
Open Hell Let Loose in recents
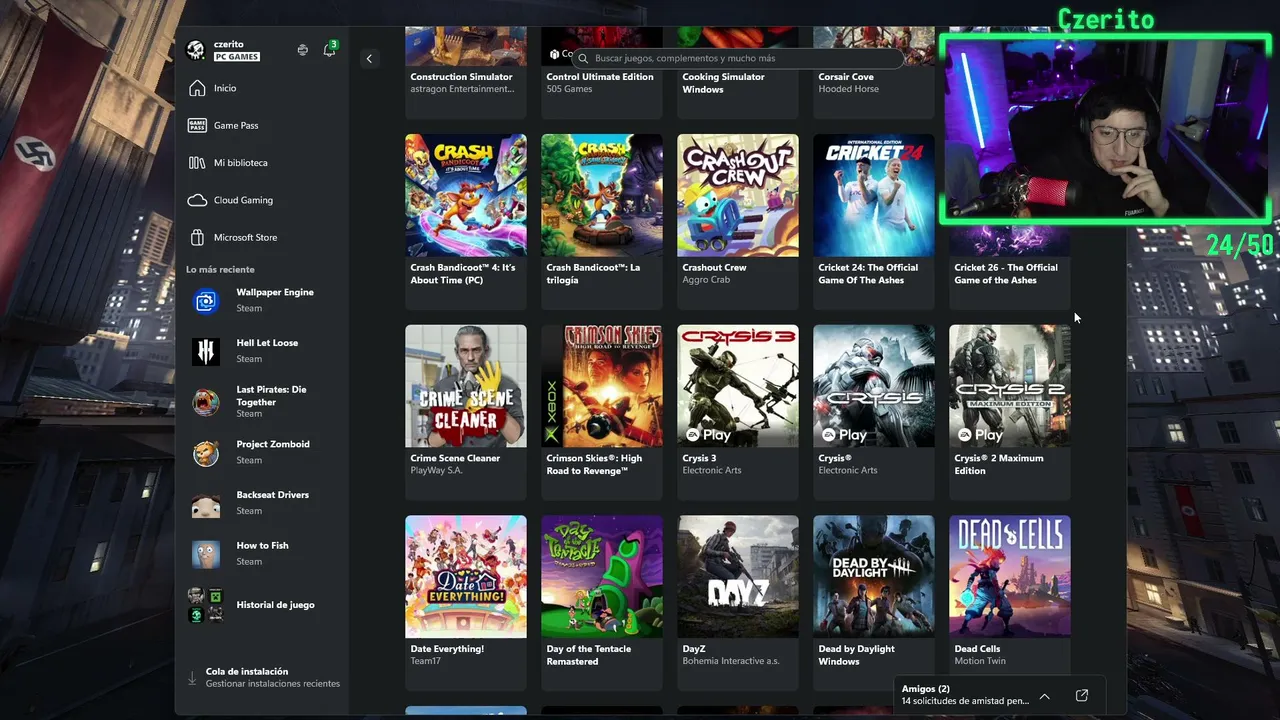pos(262,351)
